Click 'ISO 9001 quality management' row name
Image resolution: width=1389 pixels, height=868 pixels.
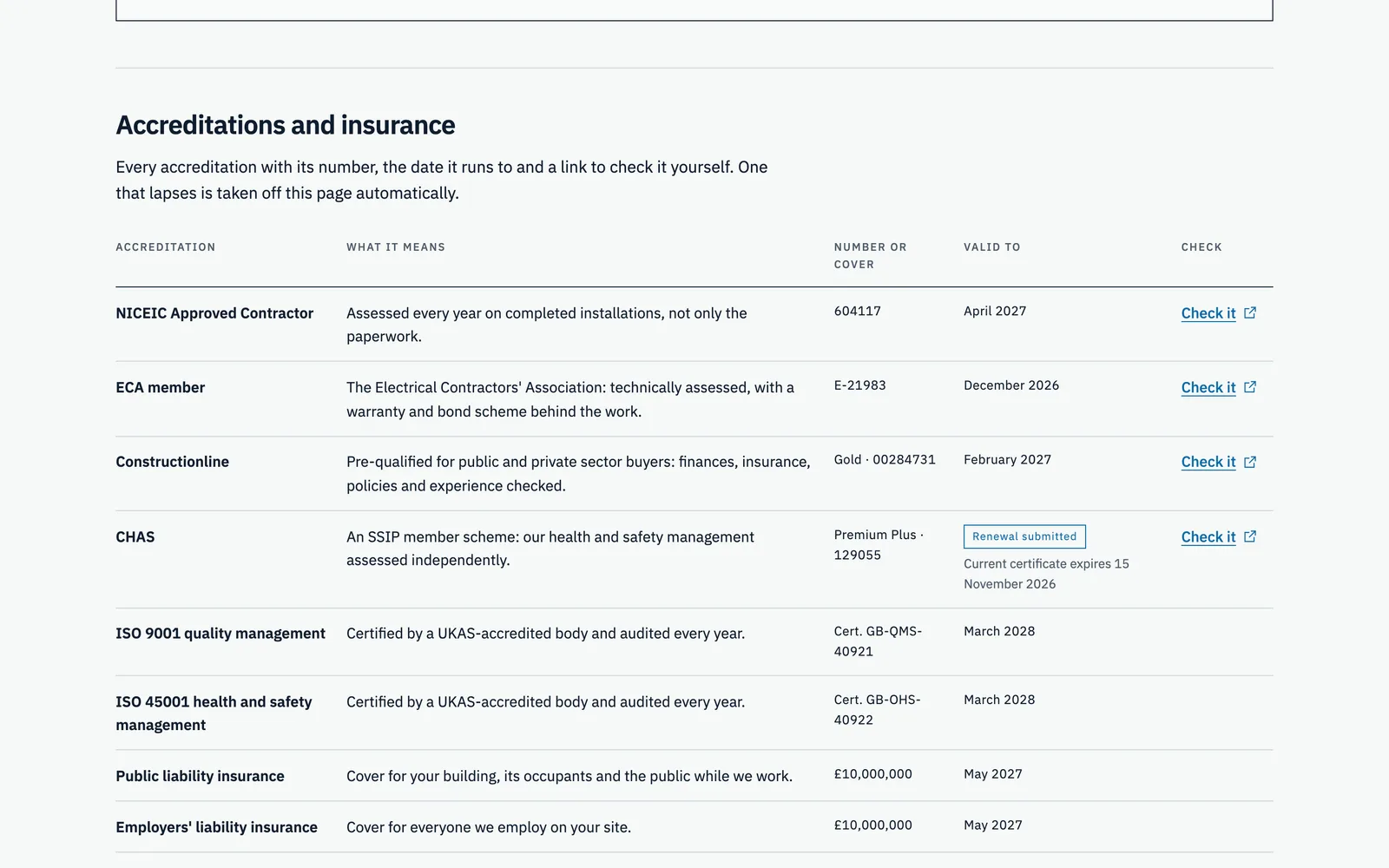[221, 634]
